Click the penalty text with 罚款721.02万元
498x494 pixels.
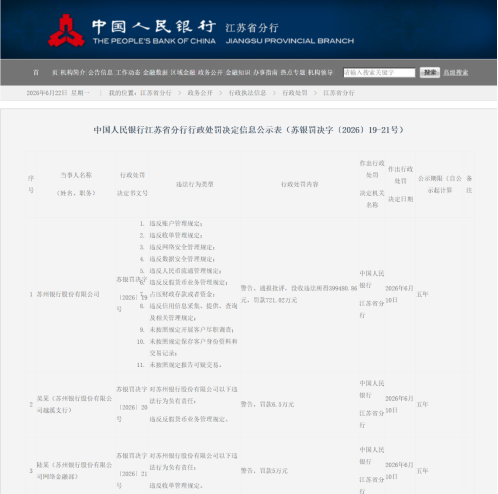click(299, 294)
